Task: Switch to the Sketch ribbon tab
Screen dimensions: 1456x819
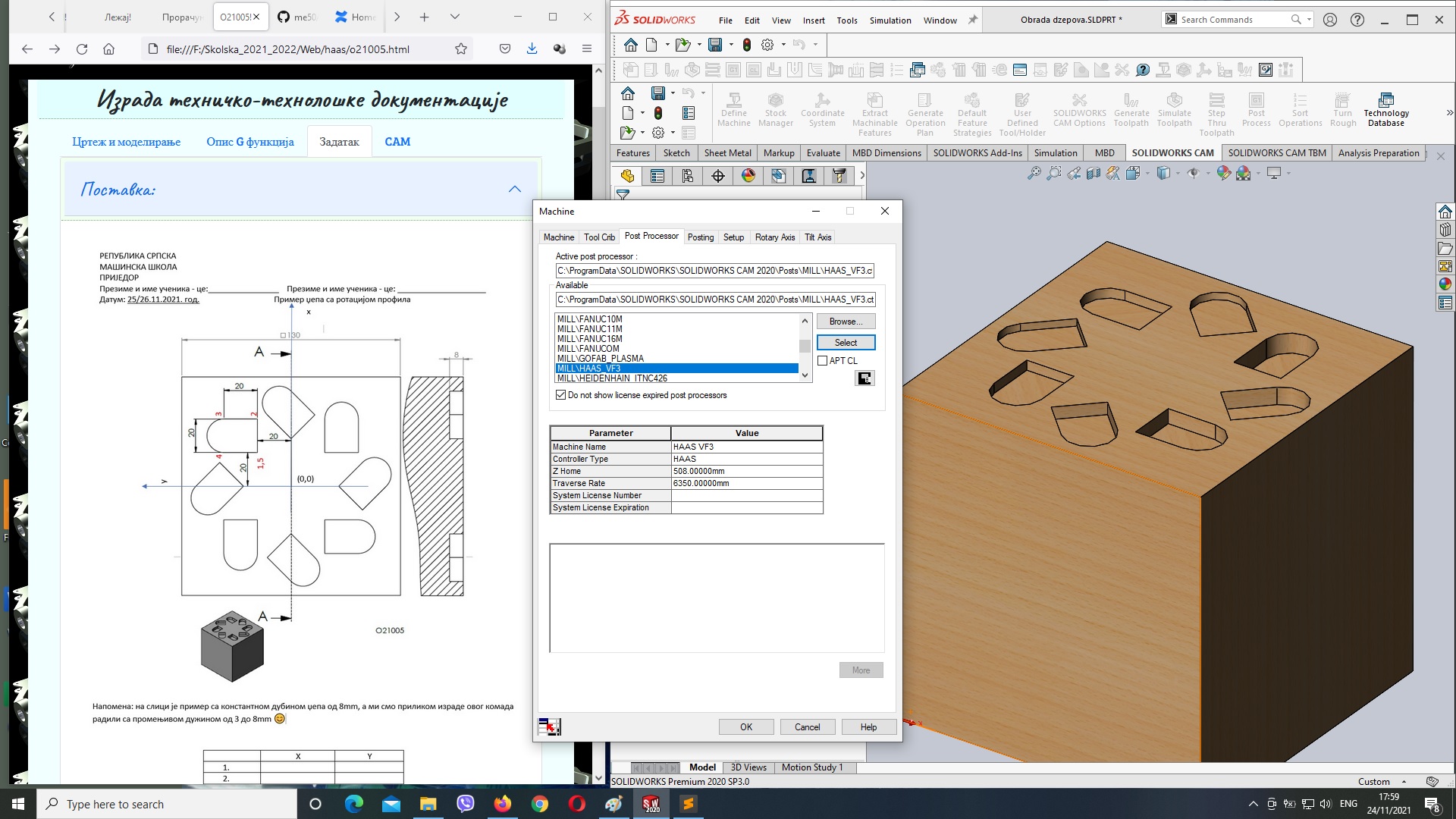Action: tap(676, 153)
